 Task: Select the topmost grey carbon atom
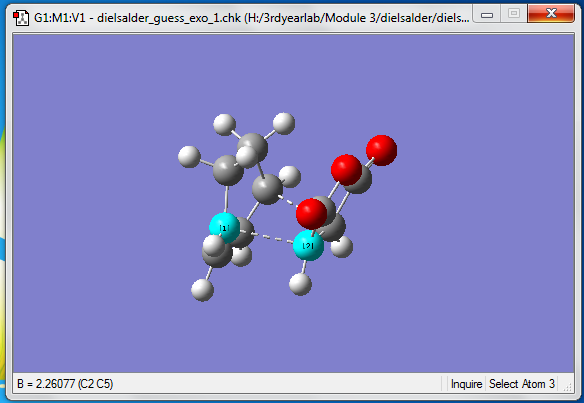pos(253,147)
